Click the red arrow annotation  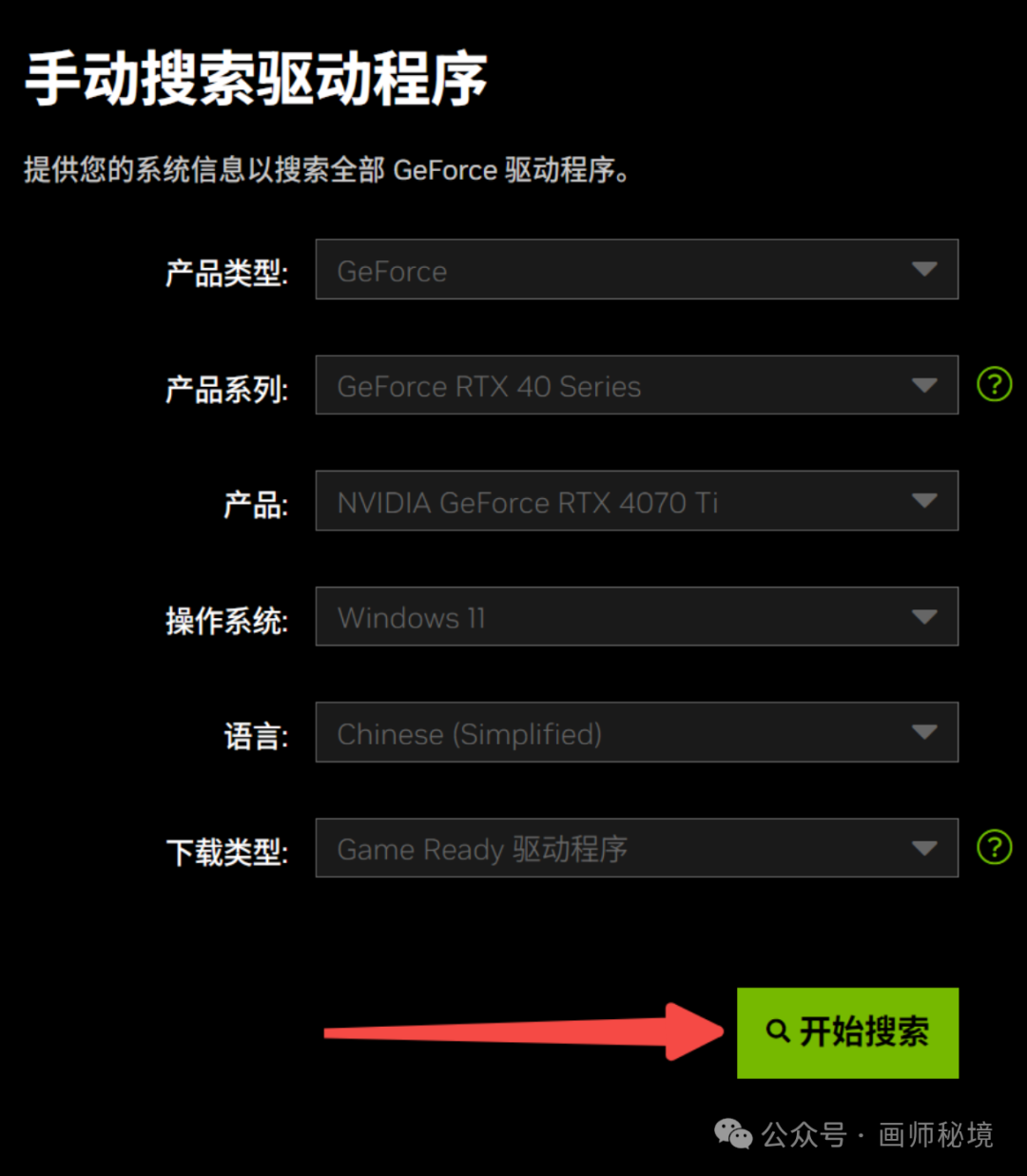tap(524, 1031)
